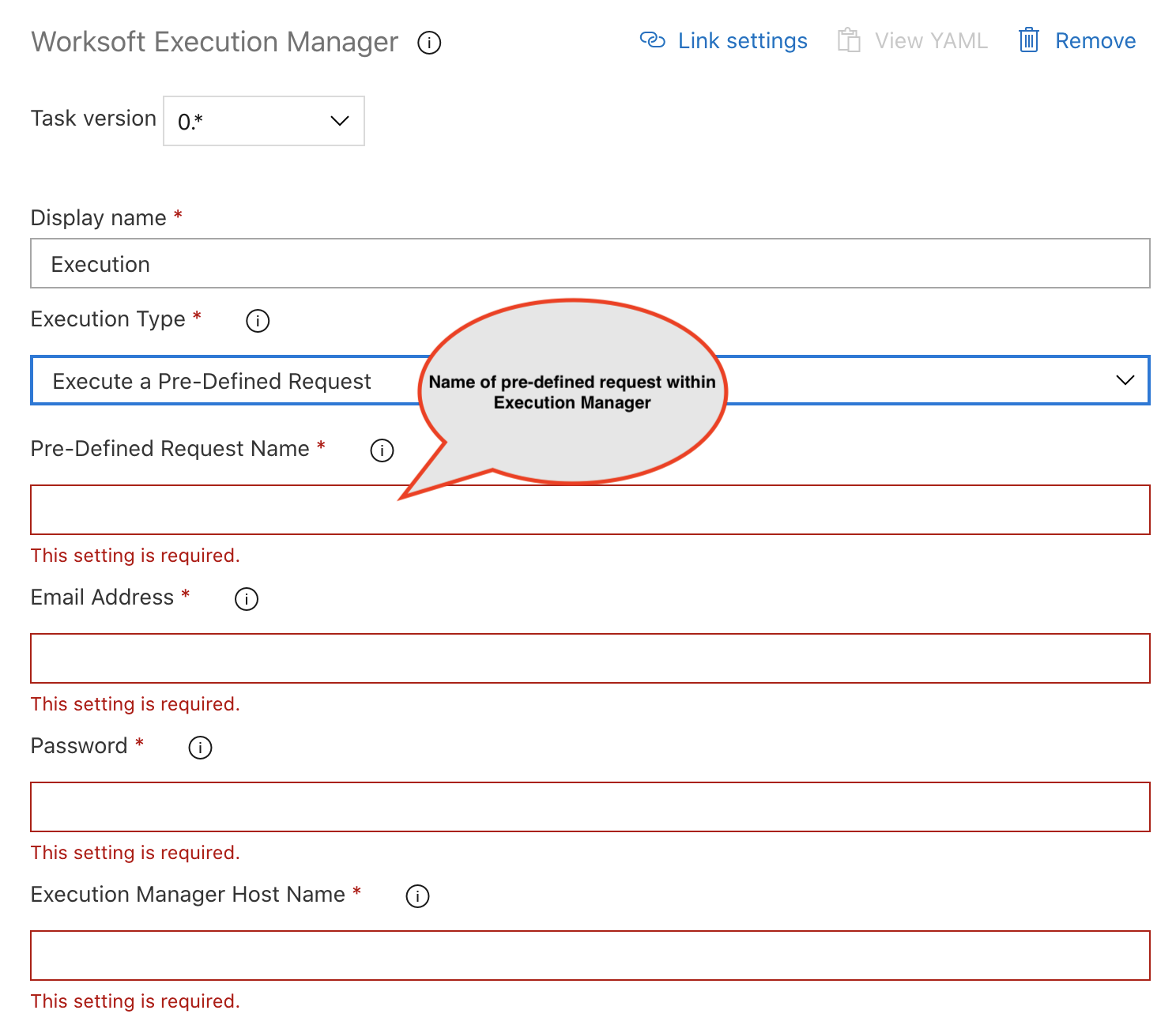Viewport: 1176px width, 1029px height.
Task: Click selected value Execute a Pre-Defined Request
Action: click(212, 382)
